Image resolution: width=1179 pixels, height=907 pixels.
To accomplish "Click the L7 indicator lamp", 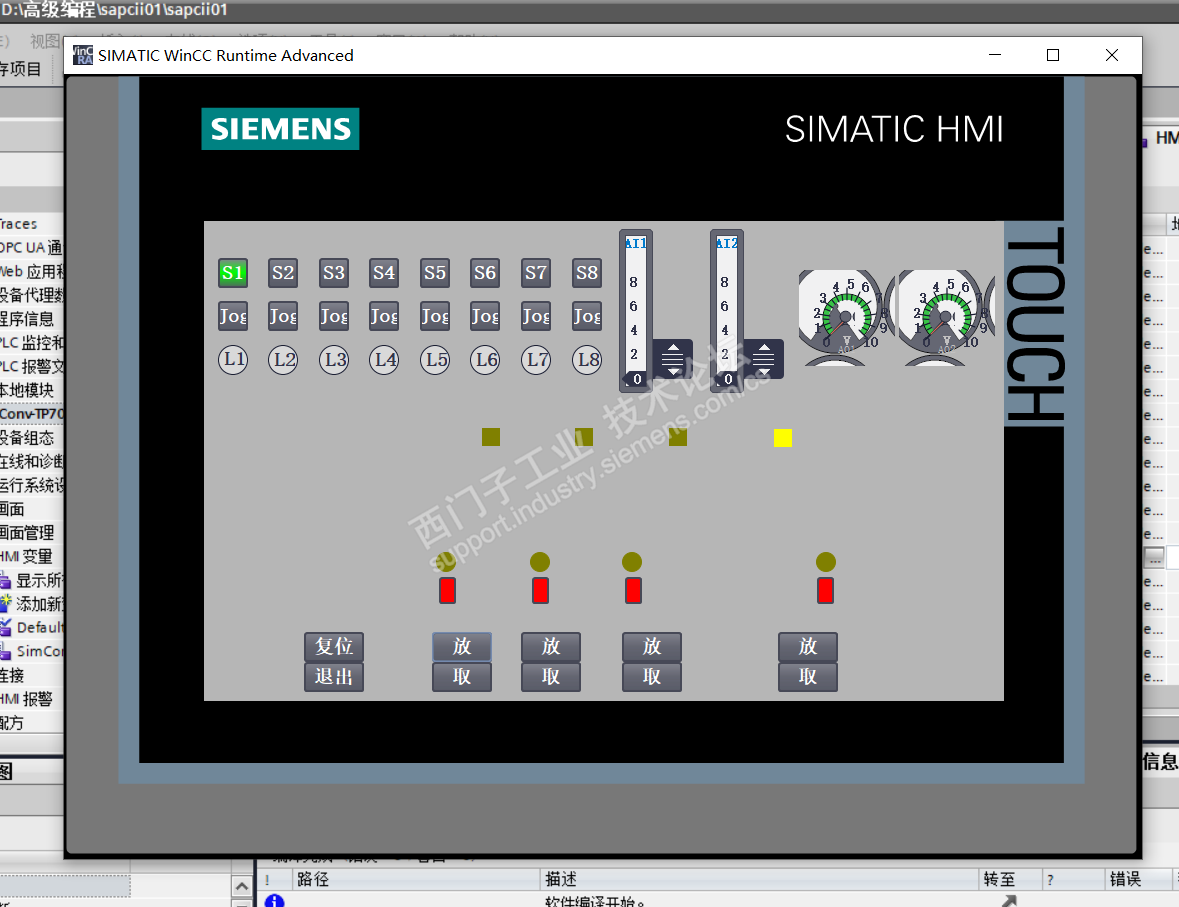I will (536, 359).
